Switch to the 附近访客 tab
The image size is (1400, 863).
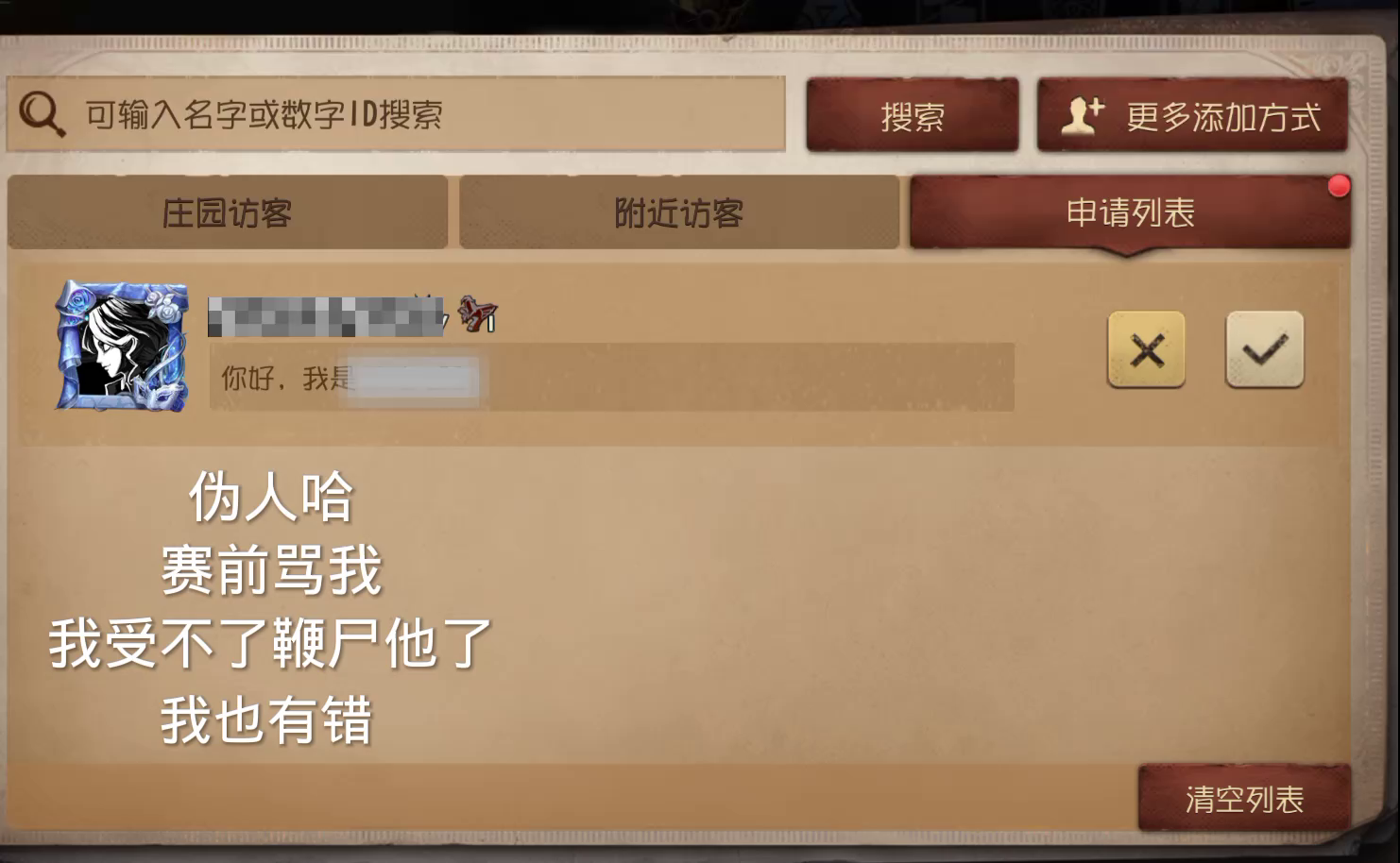pos(678,212)
